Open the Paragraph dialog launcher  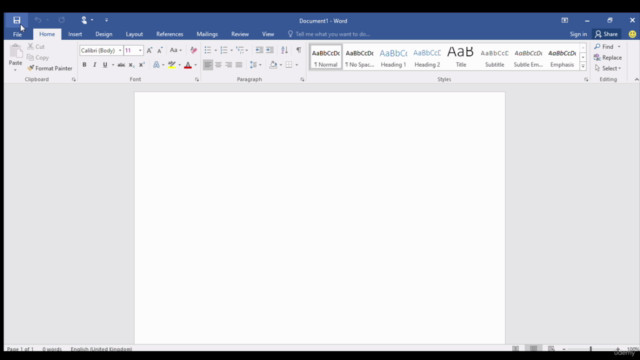click(302, 80)
